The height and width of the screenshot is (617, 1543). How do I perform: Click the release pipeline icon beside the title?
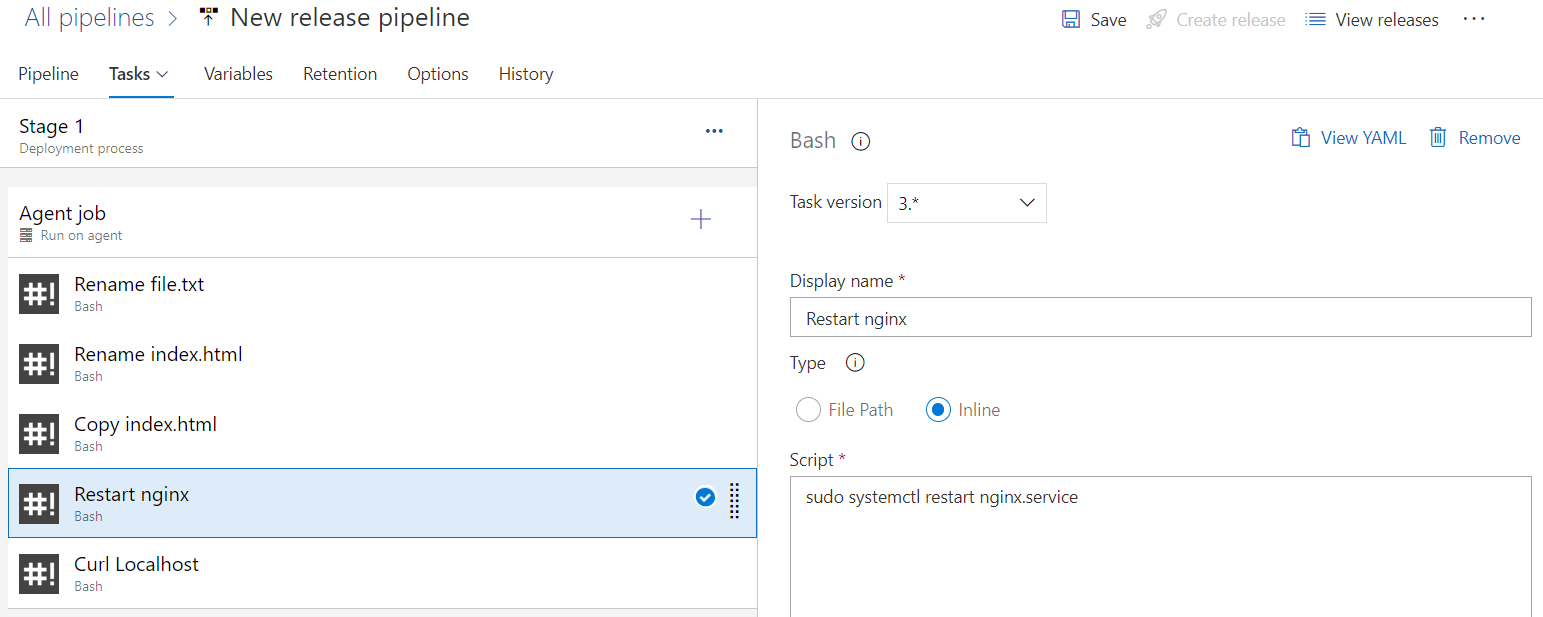(x=208, y=17)
